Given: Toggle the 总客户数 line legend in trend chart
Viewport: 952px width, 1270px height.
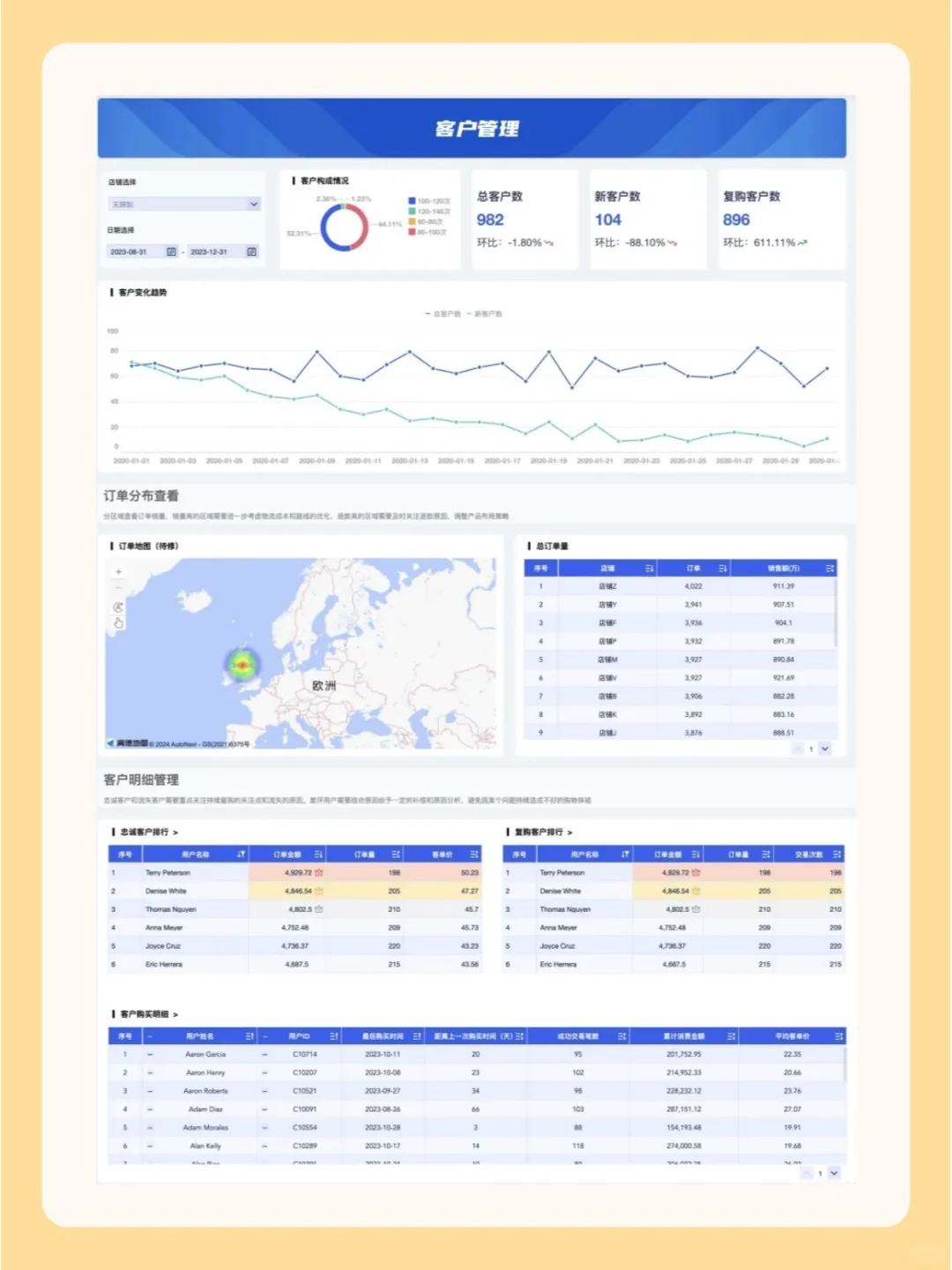Looking at the screenshot, I should (x=443, y=314).
